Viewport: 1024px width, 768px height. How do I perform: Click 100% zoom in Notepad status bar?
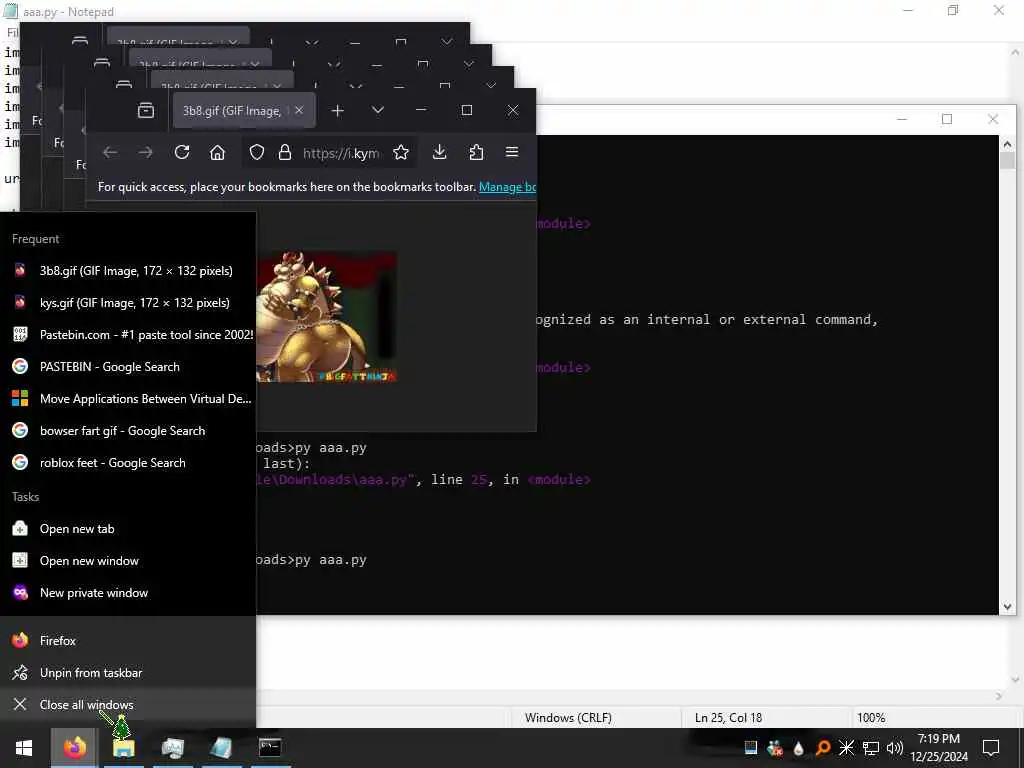click(871, 718)
